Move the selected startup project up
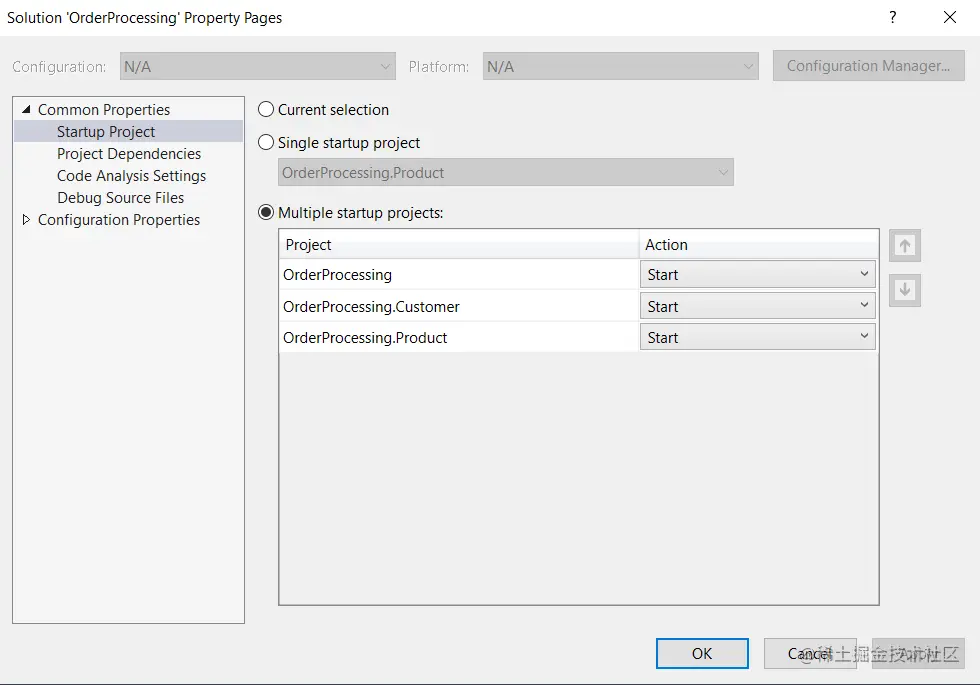Viewport: 980px width, 685px height. pyautogui.click(x=904, y=245)
